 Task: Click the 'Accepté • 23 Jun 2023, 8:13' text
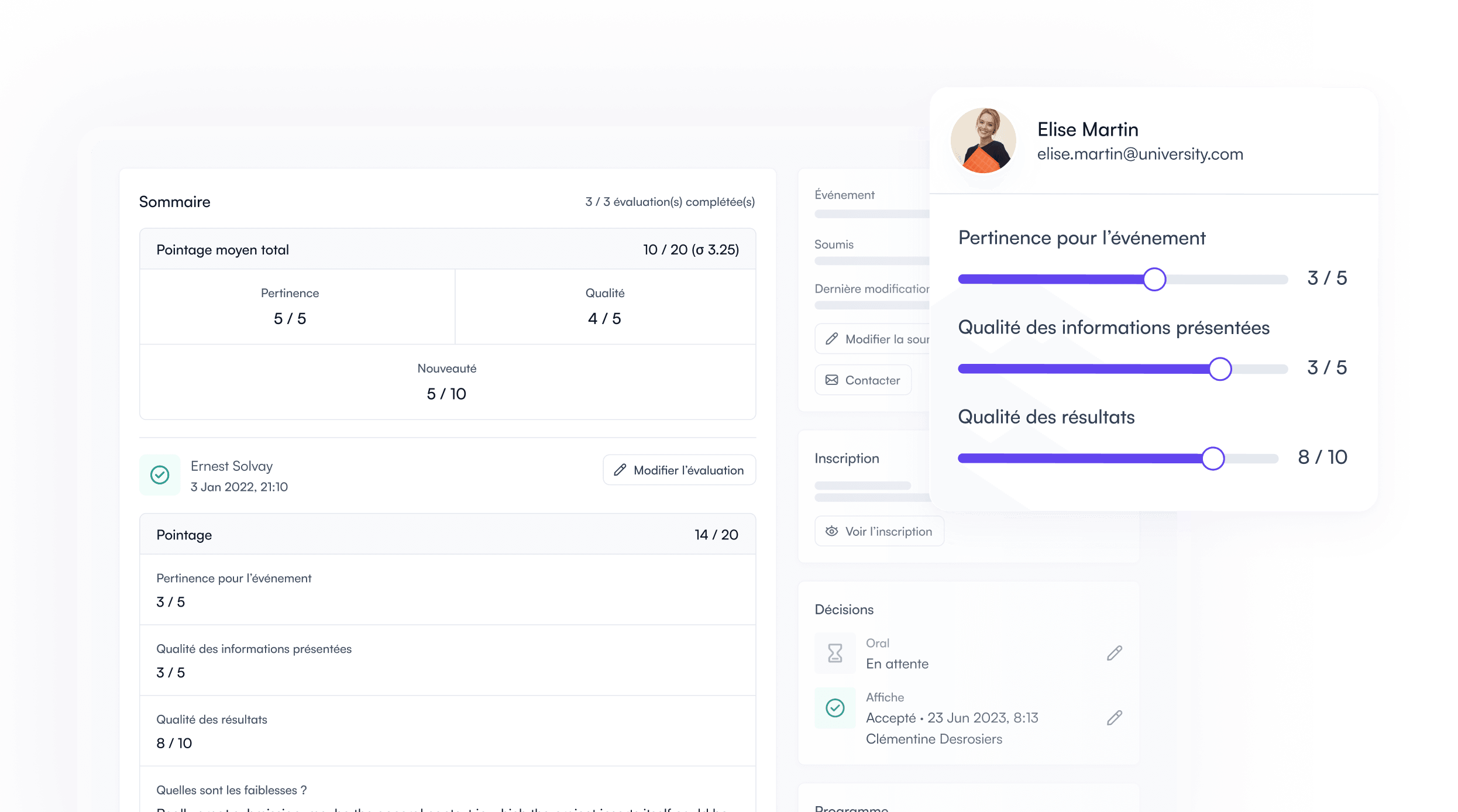point(952,718)
